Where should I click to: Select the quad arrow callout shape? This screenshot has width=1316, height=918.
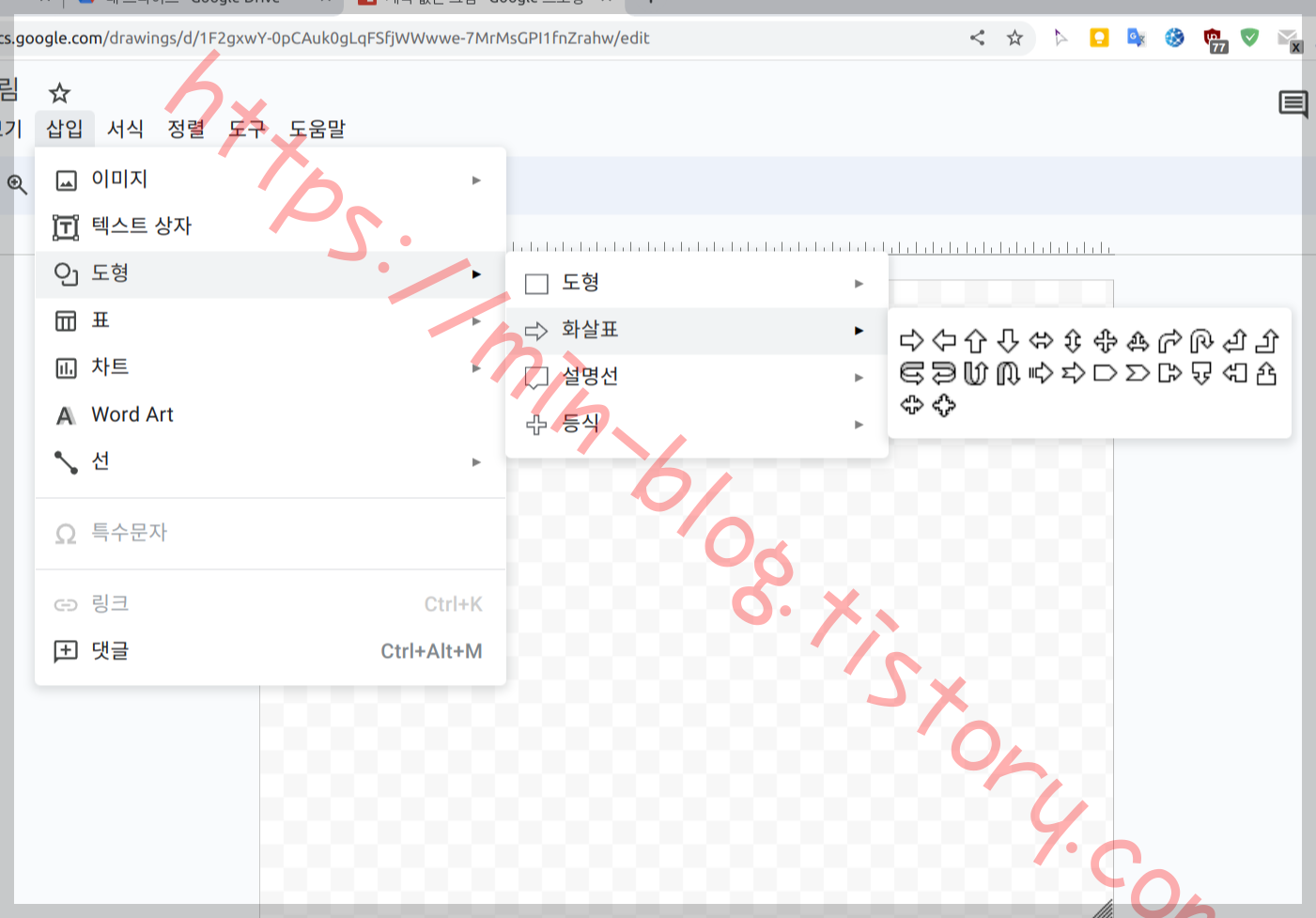(x=944, y=405)
